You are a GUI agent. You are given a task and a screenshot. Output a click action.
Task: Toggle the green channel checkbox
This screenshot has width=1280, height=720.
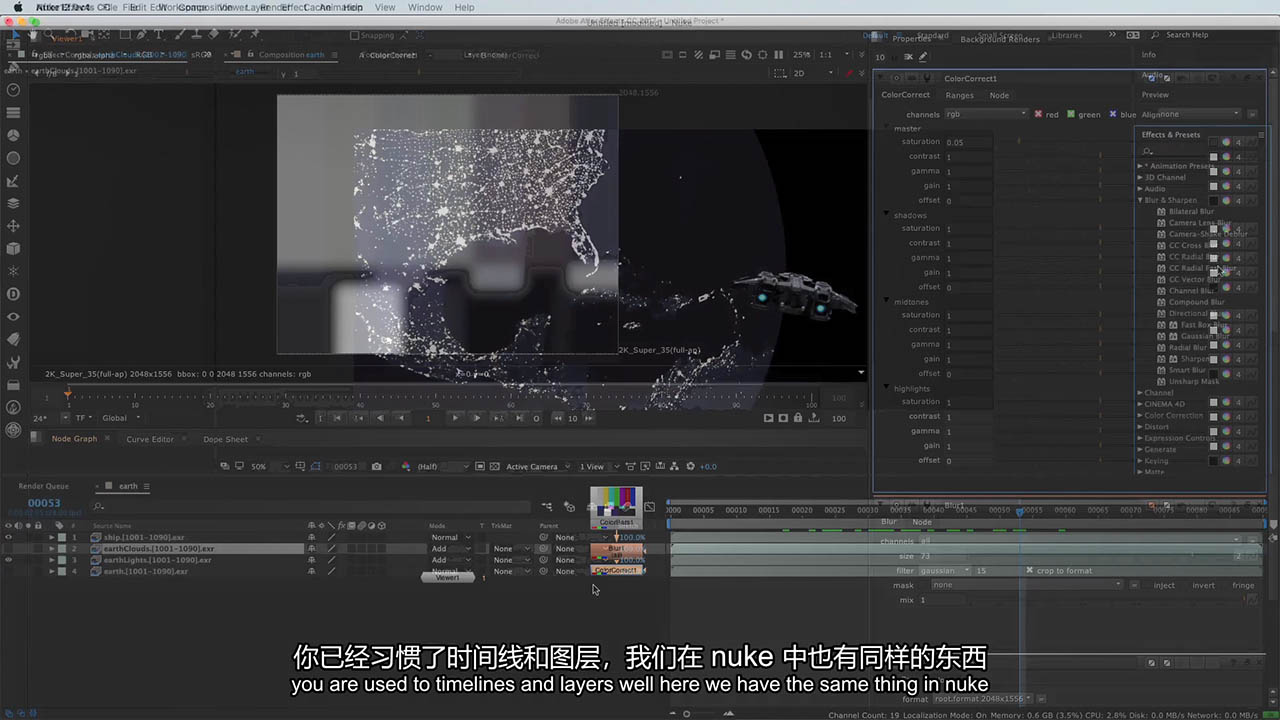(1071, 114)
